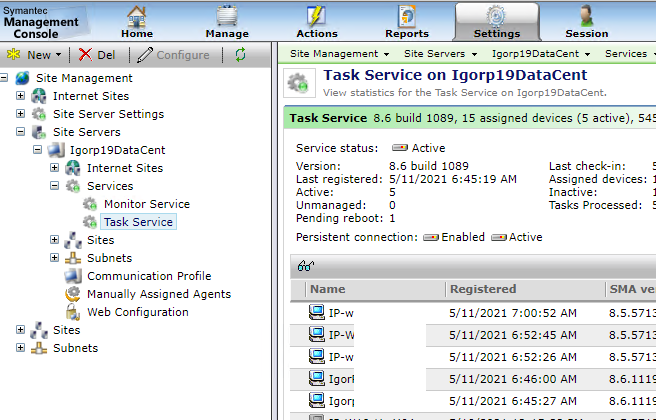The width and height of the screenshot is (656, 420).
Task: Click the Web Configuration padlock icon
Action: tap(73, 312)
